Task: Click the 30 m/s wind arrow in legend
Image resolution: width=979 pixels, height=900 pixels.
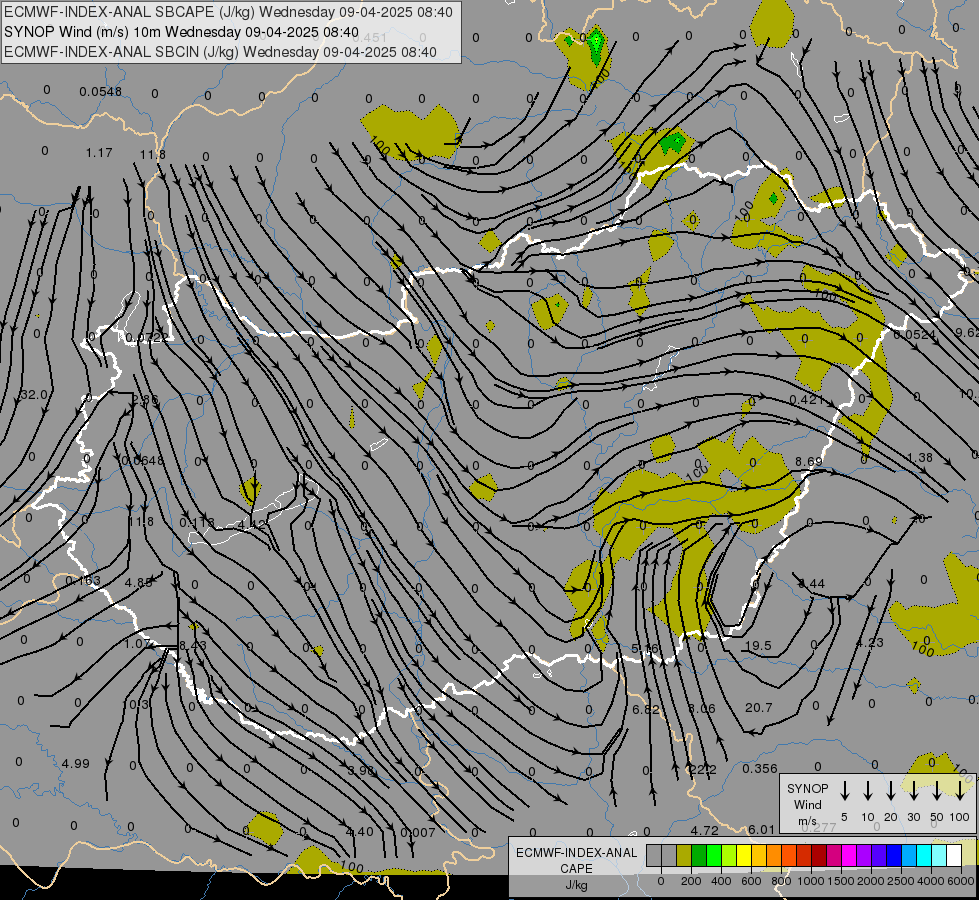Action: [913, 791]
